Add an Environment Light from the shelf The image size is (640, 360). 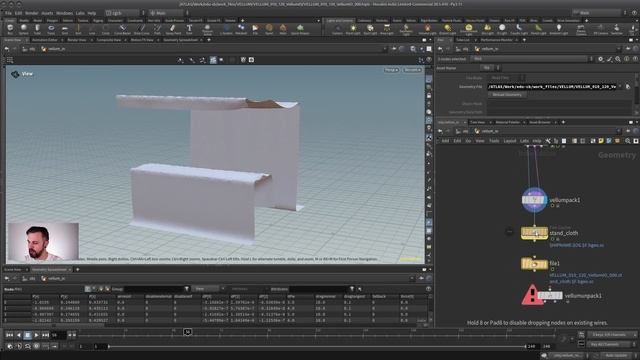point(469,29)
